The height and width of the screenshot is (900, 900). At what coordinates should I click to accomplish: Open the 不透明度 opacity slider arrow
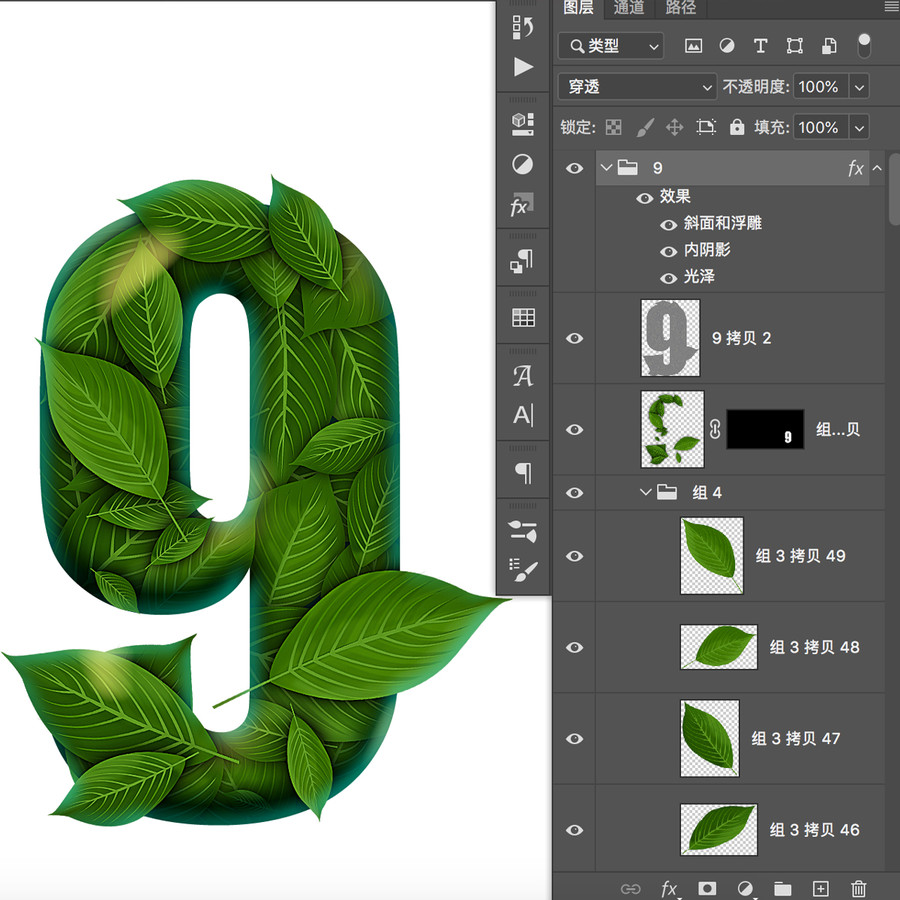[x=859, y=87]
